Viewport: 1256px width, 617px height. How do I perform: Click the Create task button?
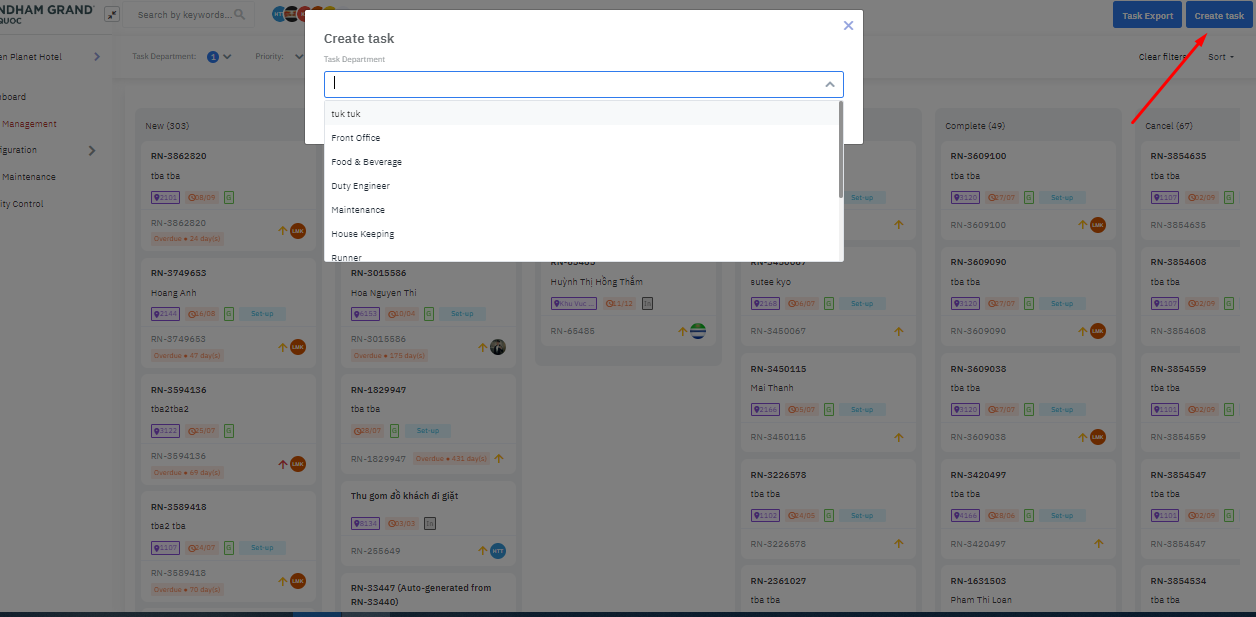click(1219, 15)
